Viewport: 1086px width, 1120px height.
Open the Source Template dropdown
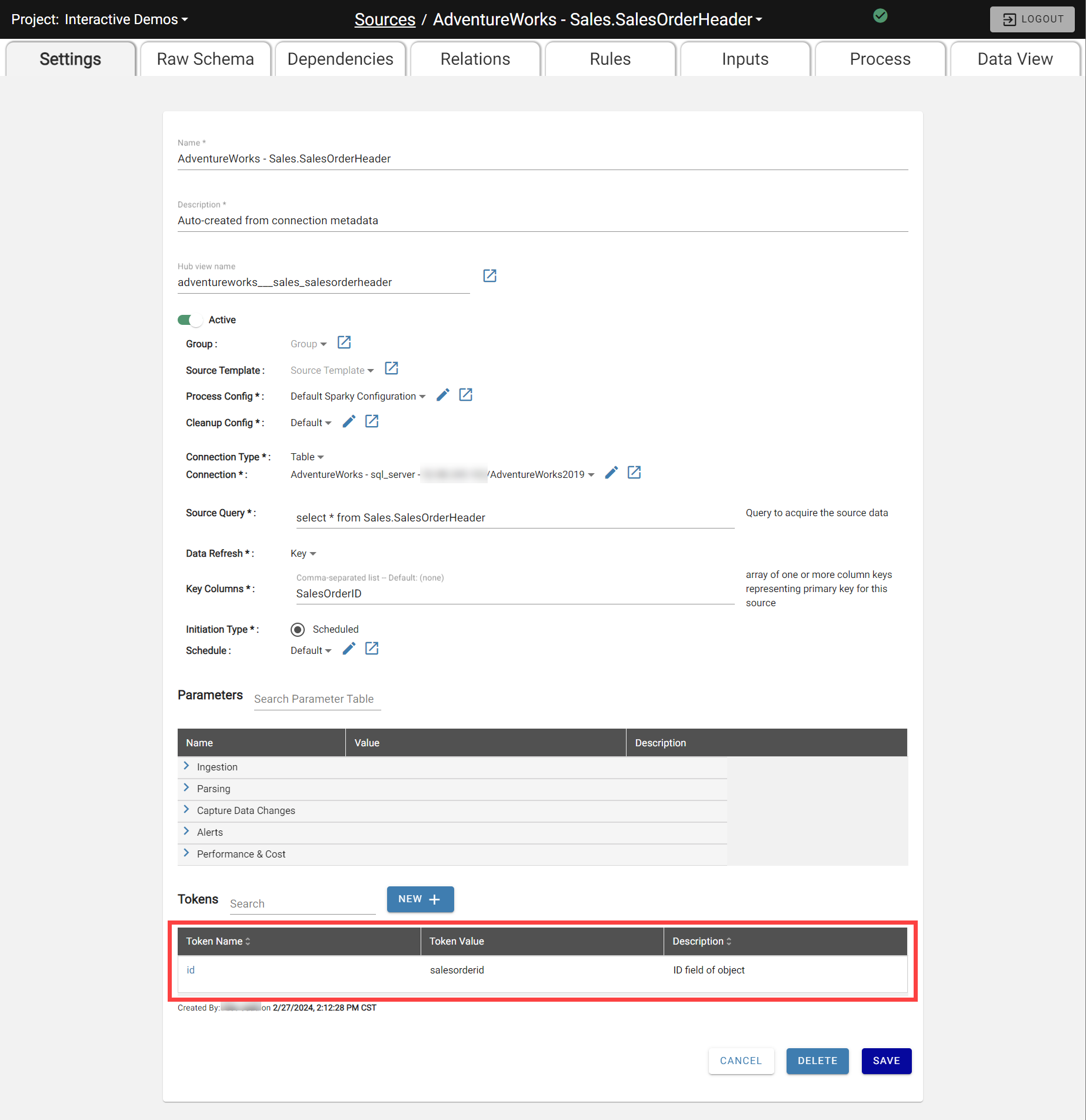tap(332, 370)
